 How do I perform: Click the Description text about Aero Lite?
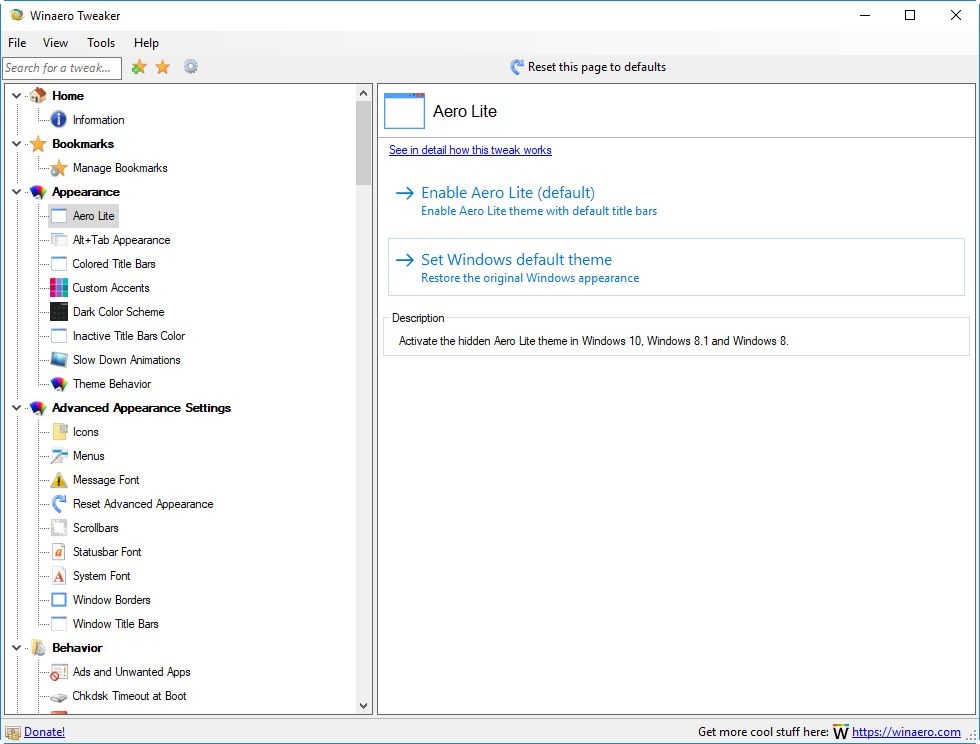point(594,341)
